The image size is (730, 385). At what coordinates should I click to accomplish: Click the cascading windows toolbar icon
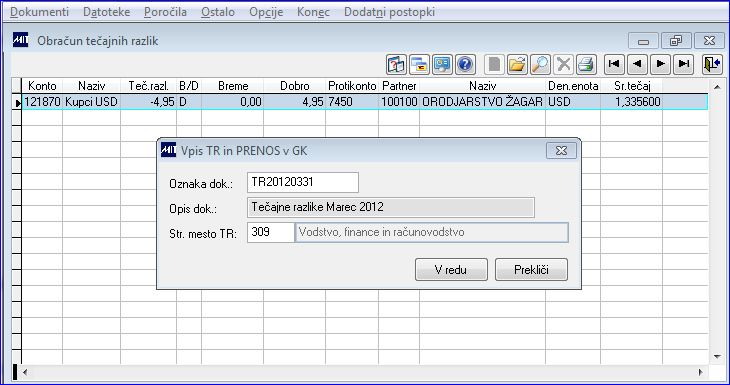point(419,64)
